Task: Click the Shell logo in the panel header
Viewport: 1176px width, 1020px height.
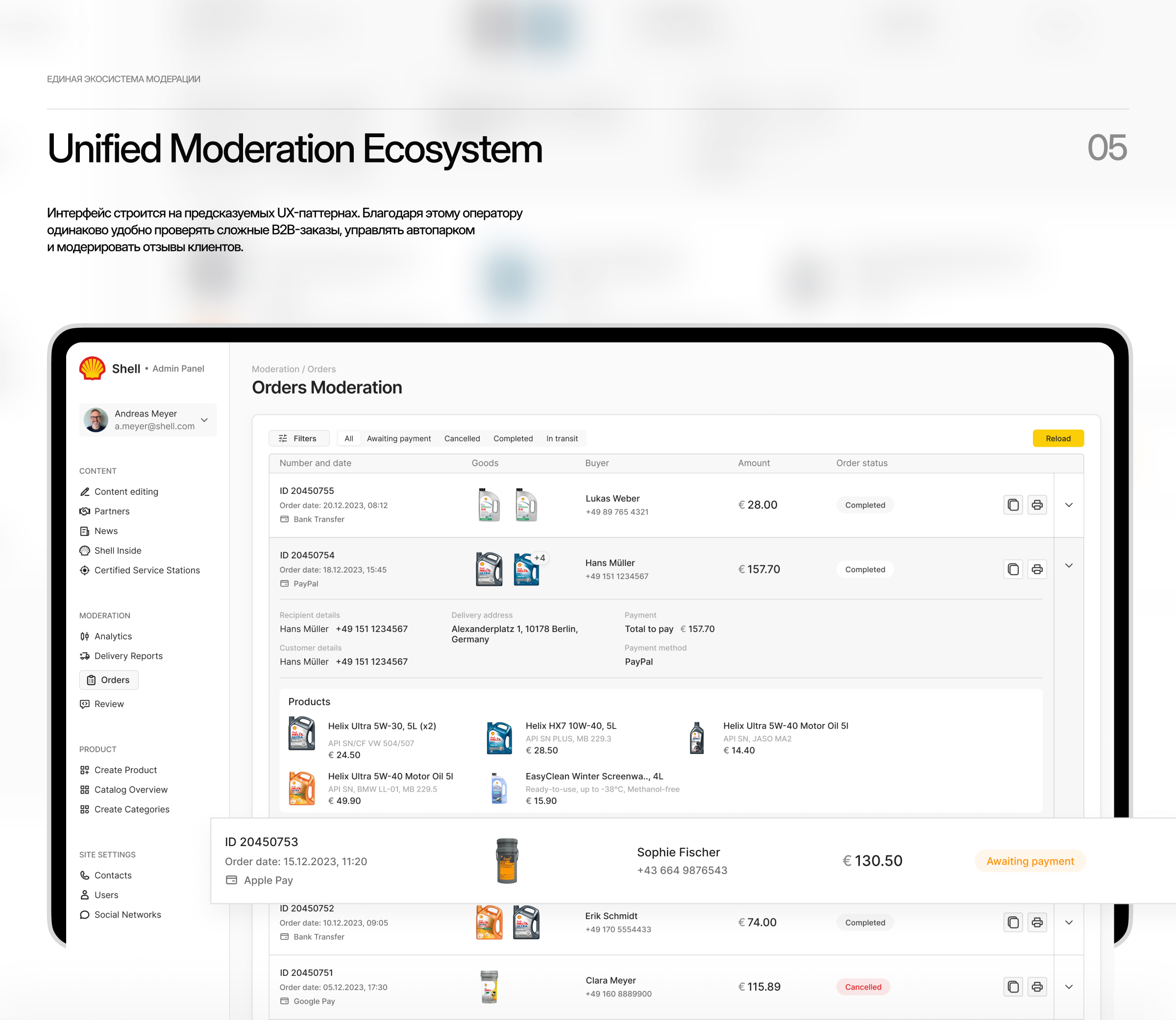Action: (92, 368)
